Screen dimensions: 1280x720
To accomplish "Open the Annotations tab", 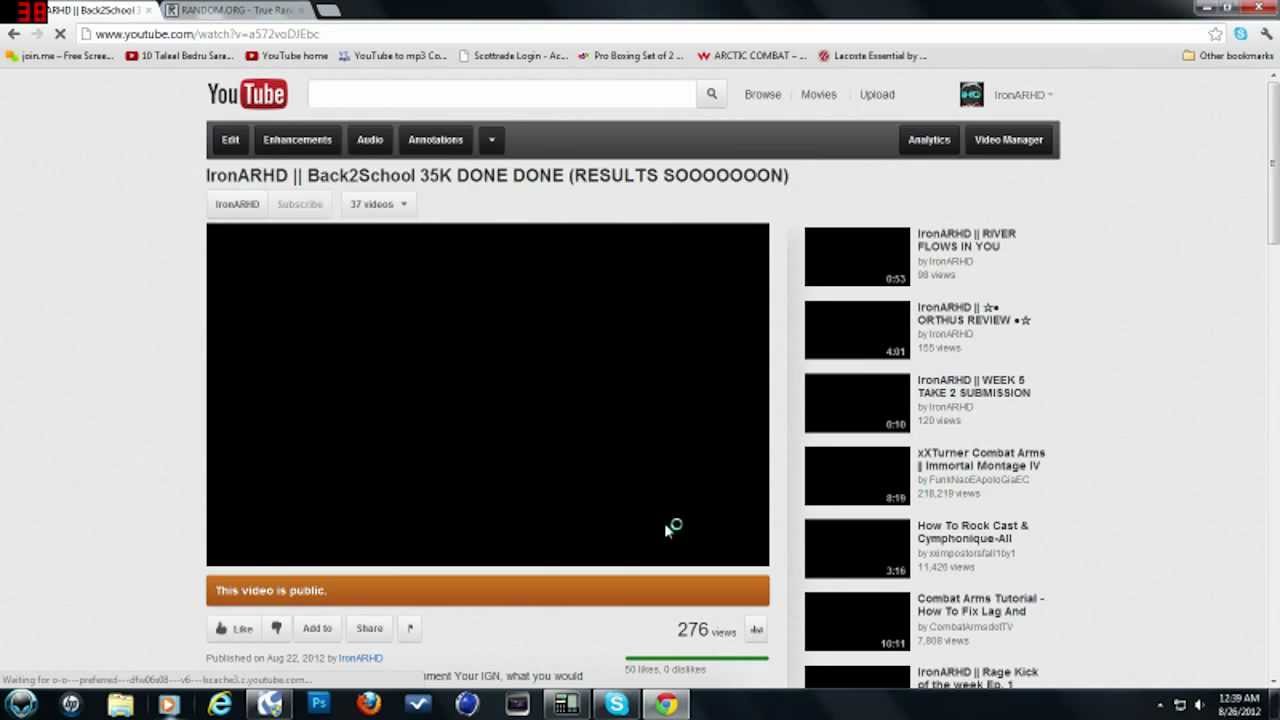I will (x=435, y=140).
